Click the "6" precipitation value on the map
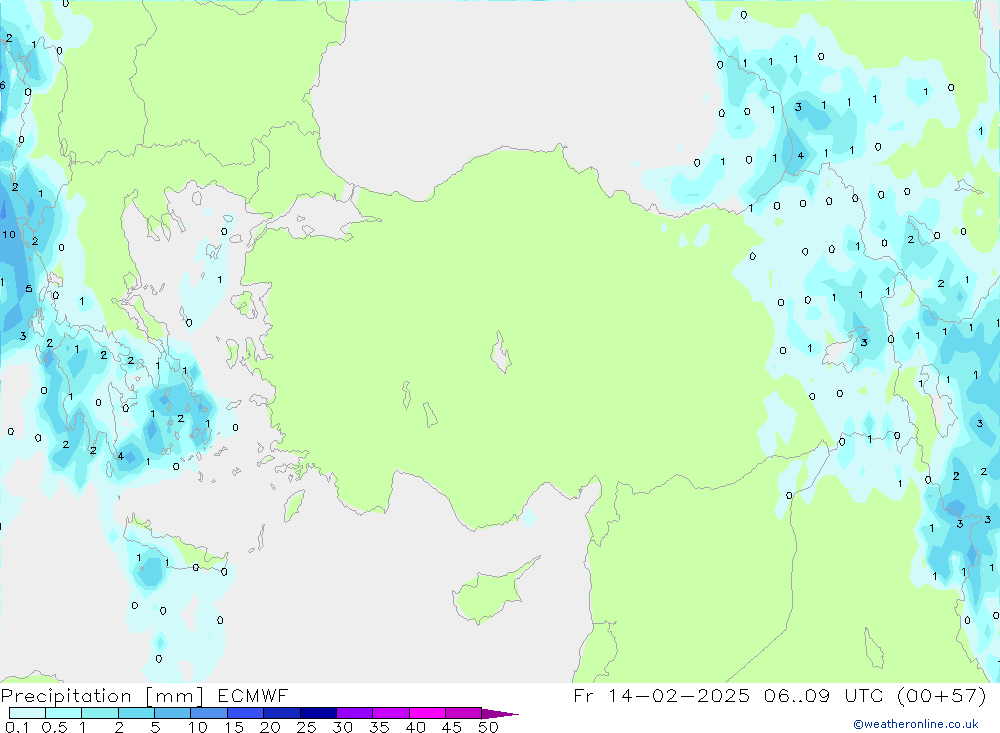 click(3, 85)
